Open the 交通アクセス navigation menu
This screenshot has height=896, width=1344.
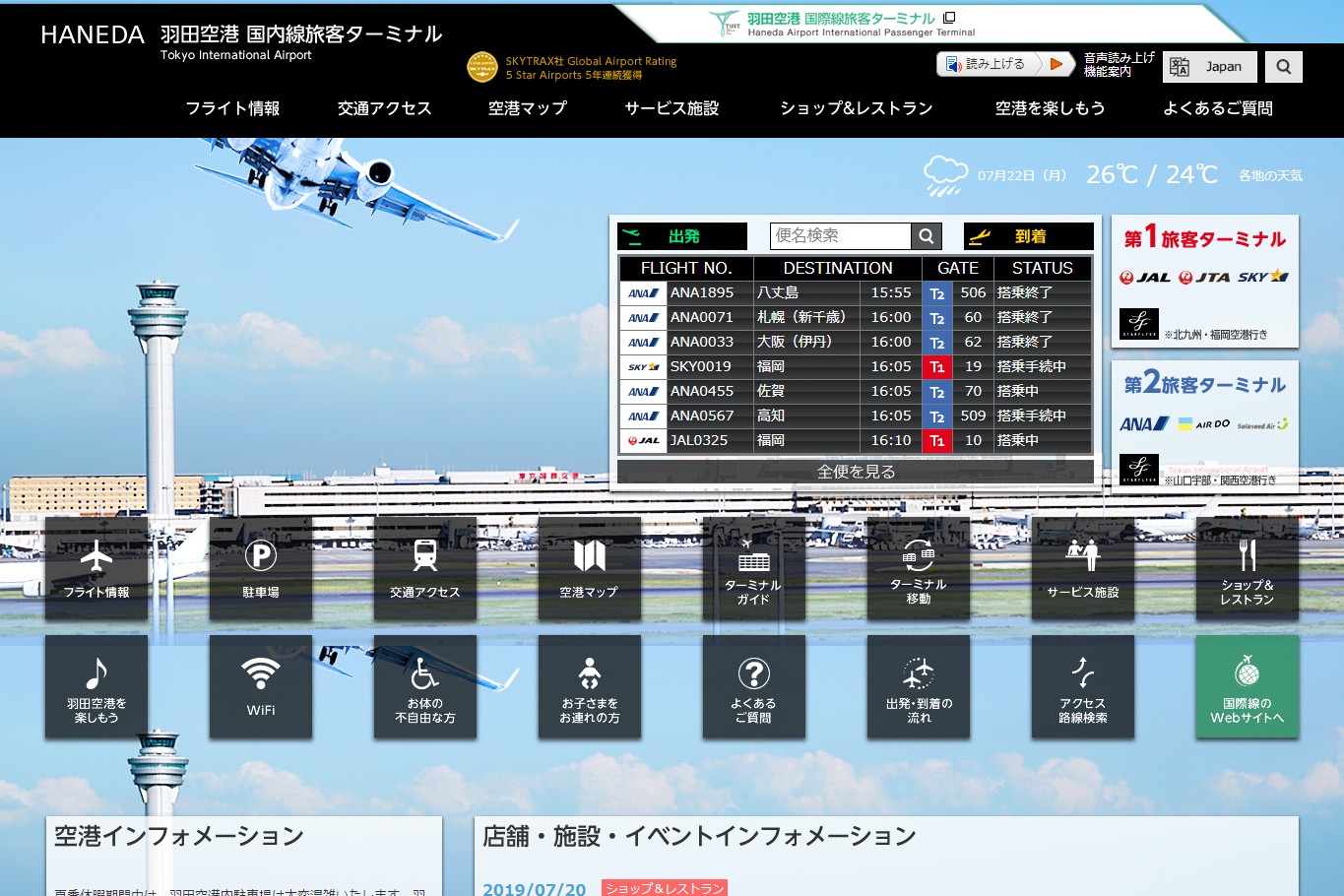[385, 108]
